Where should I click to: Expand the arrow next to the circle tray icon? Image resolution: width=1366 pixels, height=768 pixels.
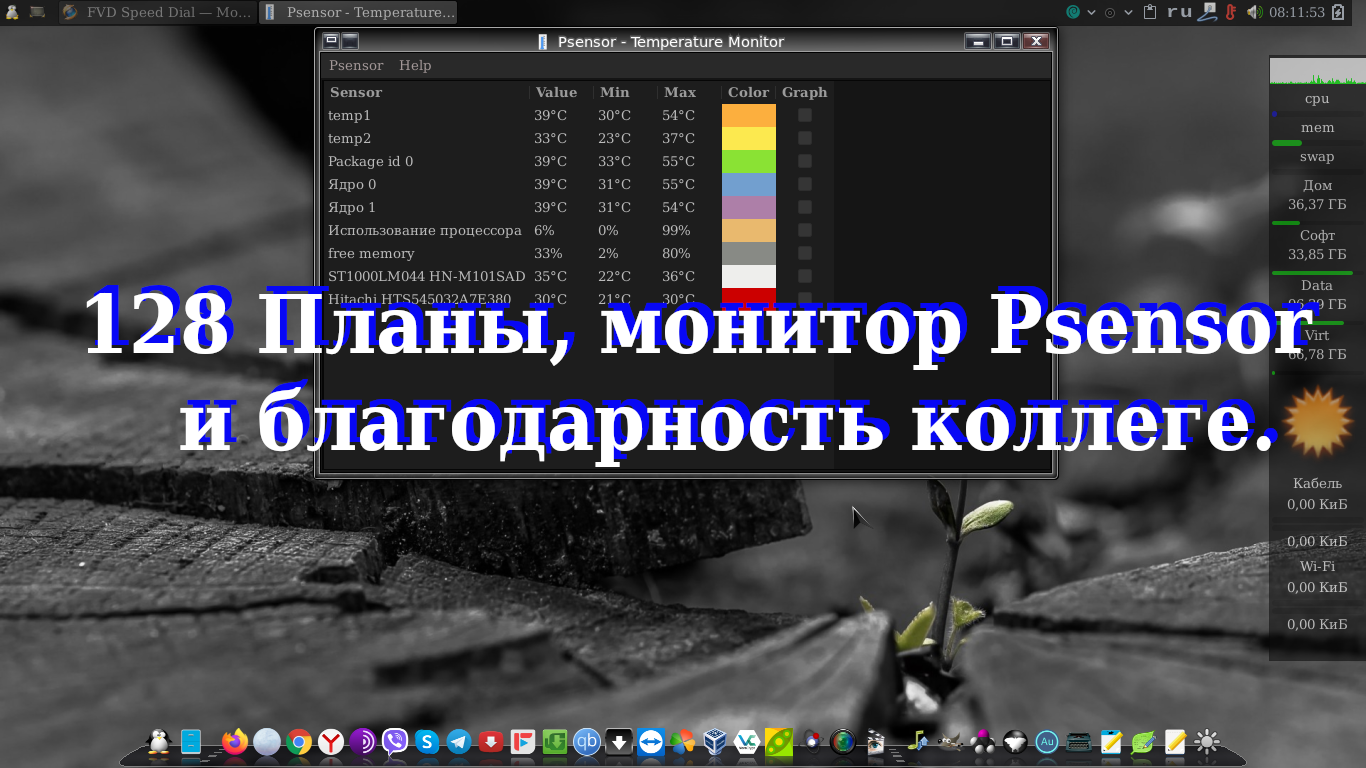tap(1128, 13)
